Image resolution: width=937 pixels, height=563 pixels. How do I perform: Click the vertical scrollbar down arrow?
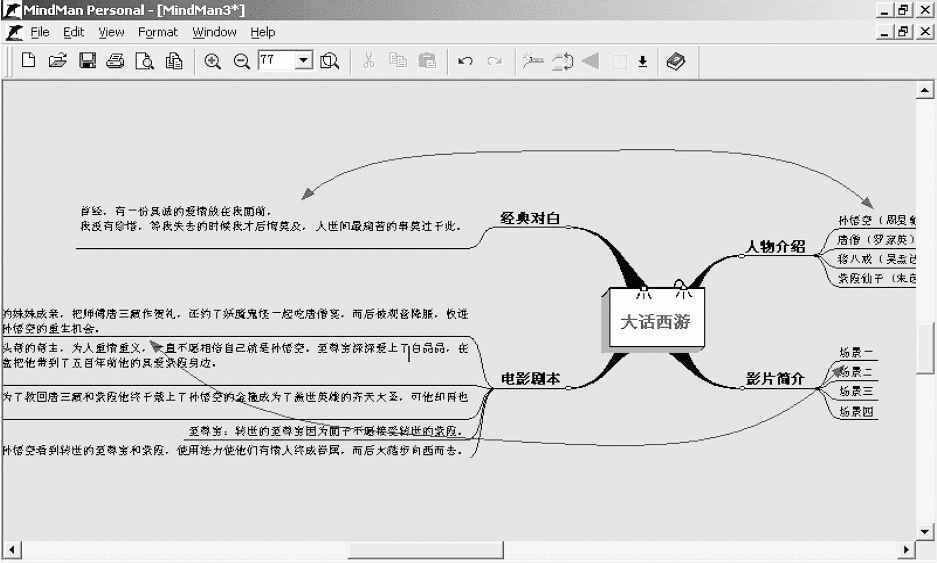click(924, 531)
